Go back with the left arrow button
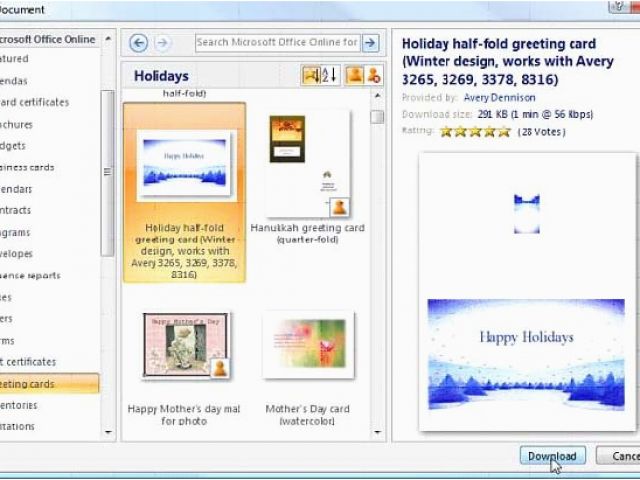The image size is (640, 480). [x=138, y=43]
